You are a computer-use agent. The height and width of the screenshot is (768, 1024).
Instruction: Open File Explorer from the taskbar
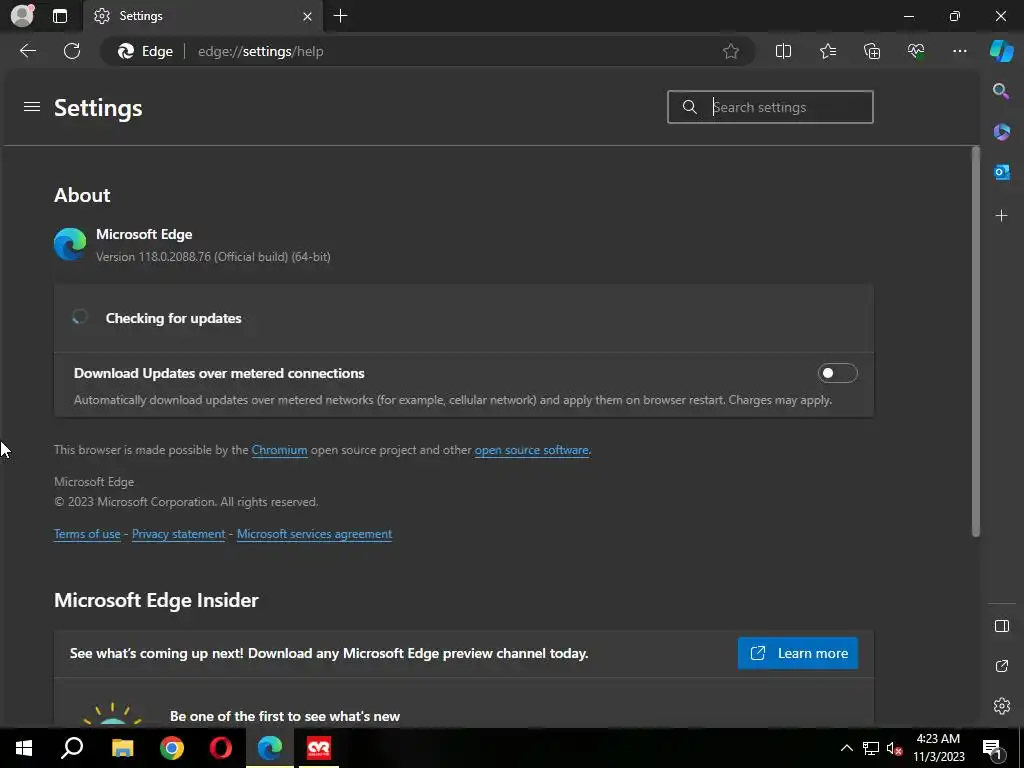(x=122, y=748)
